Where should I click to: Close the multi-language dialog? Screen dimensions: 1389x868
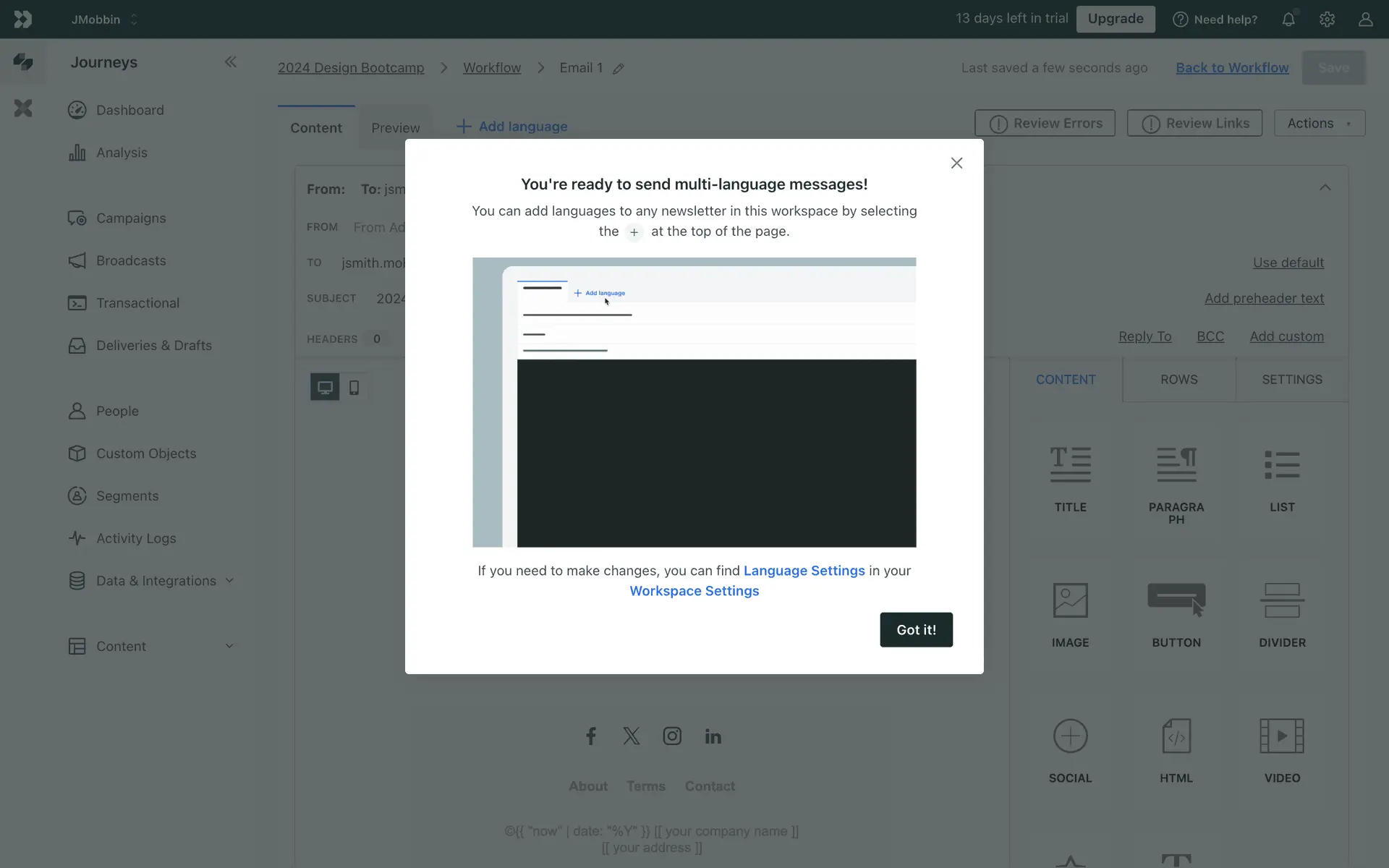point(956,163)
